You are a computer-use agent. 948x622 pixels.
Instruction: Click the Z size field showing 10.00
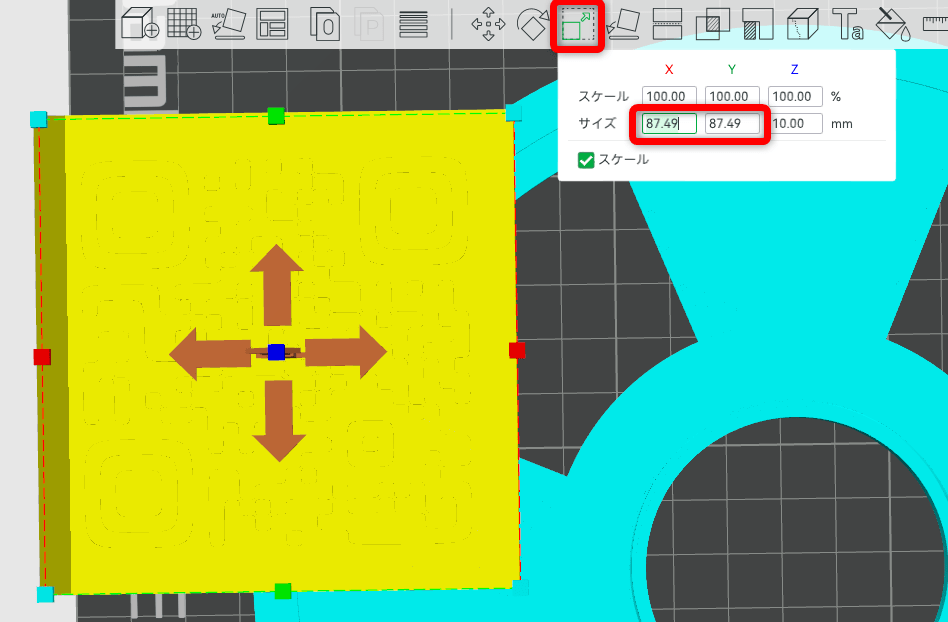795,123
